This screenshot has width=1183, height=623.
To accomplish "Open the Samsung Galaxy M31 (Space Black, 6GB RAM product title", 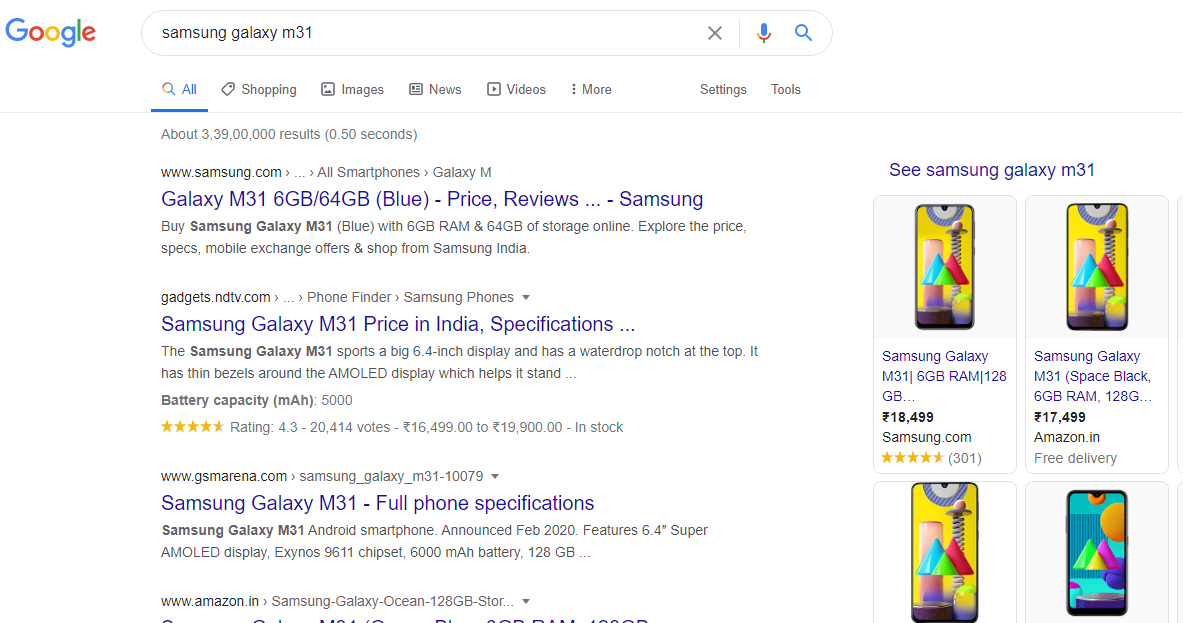I will [1092, 376].
